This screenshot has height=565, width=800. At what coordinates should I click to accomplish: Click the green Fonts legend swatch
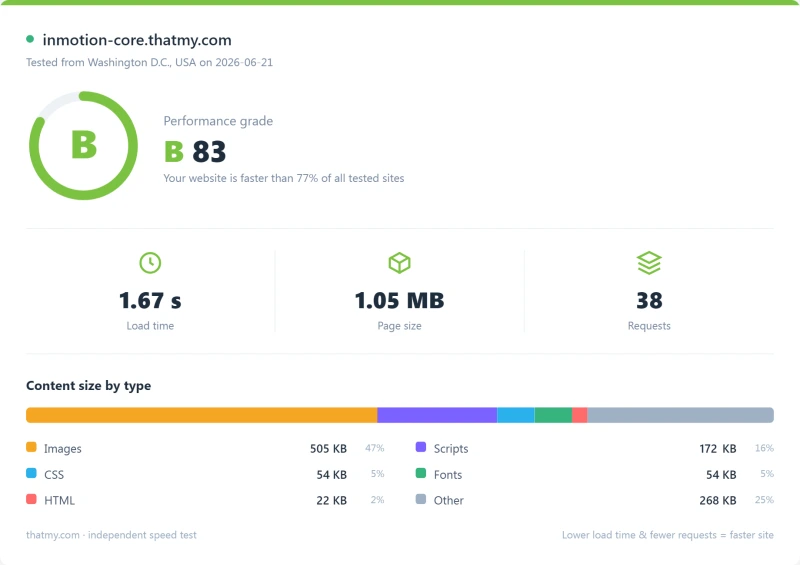tap(421, 473)
